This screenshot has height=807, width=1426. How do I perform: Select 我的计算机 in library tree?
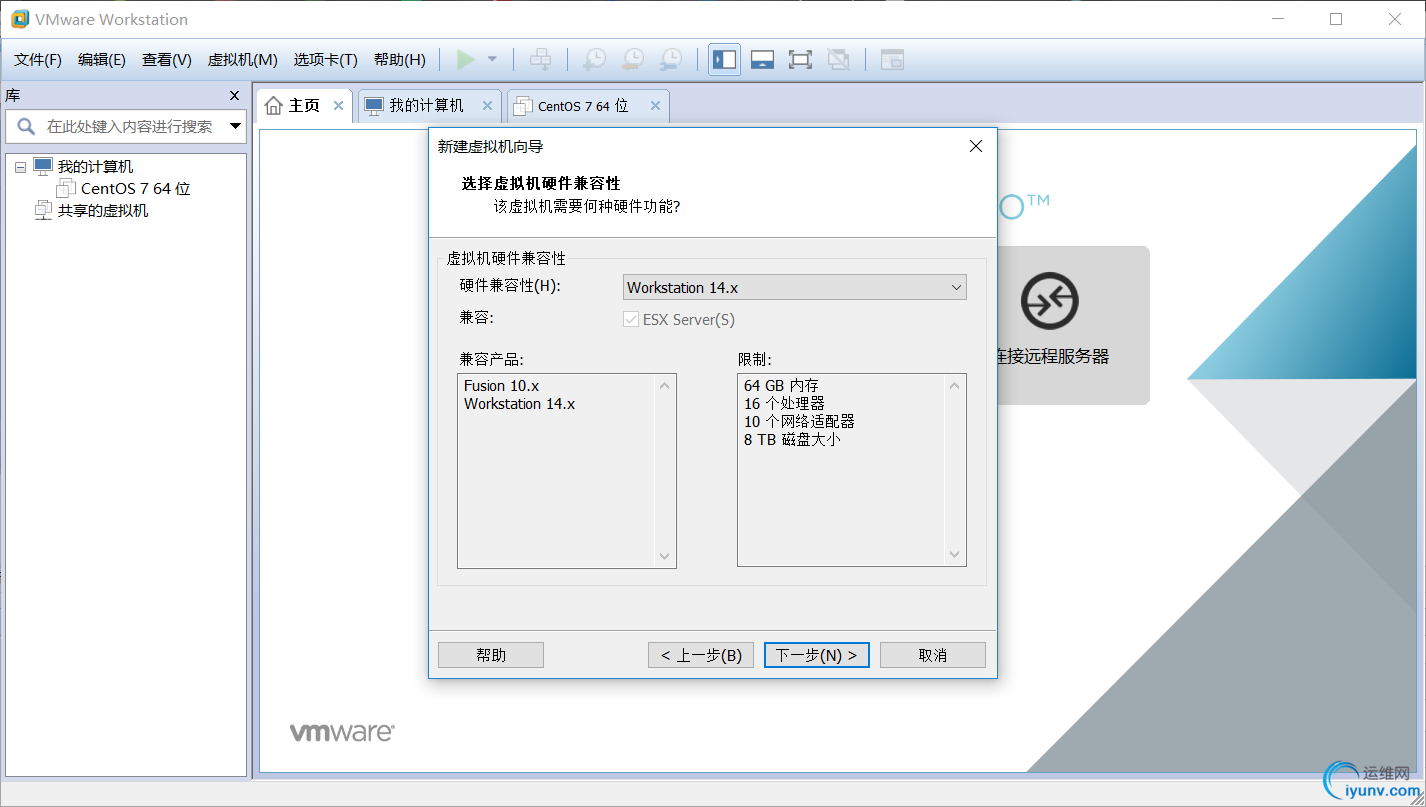coord(95,167)
